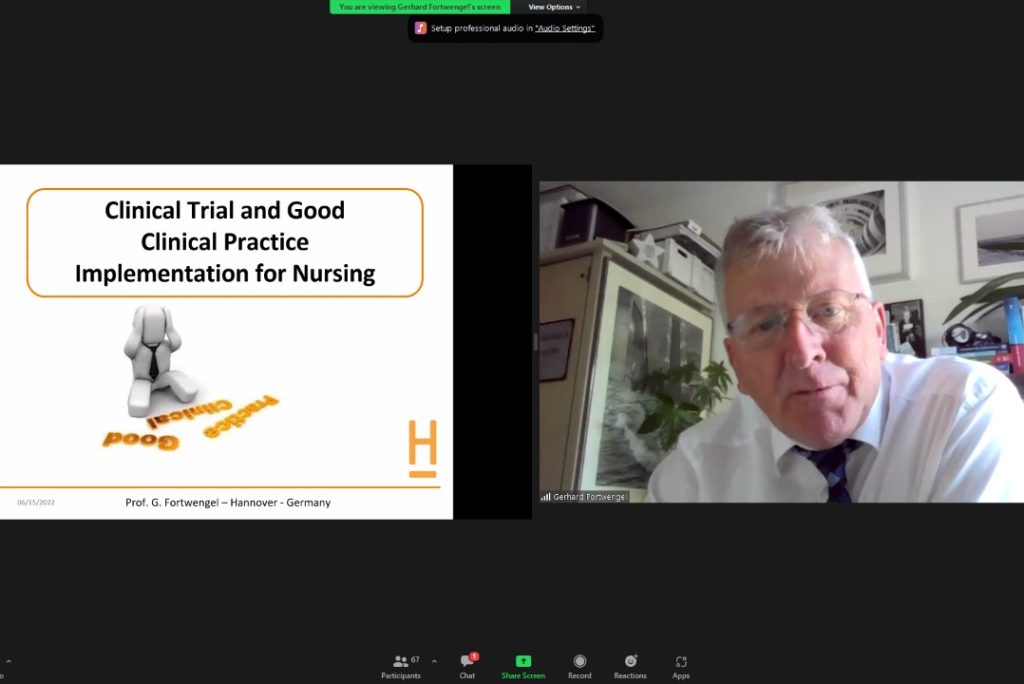This screenshot has width=1024, height=684.
Task: Click the shared slide title box
Action: tap(225, 242)
